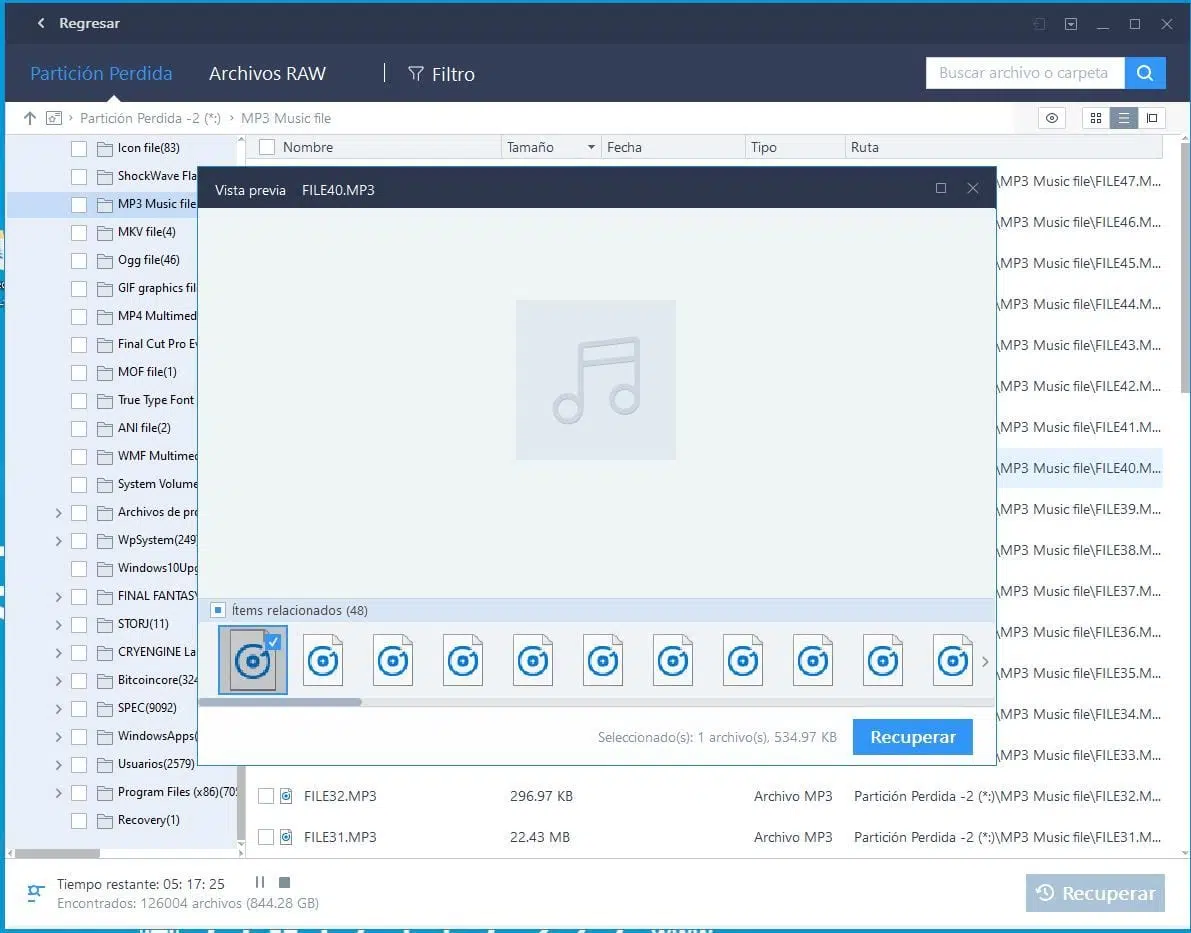Open the title bar dropdown menu icon
1191x933 pixels.
point(1070,24)
